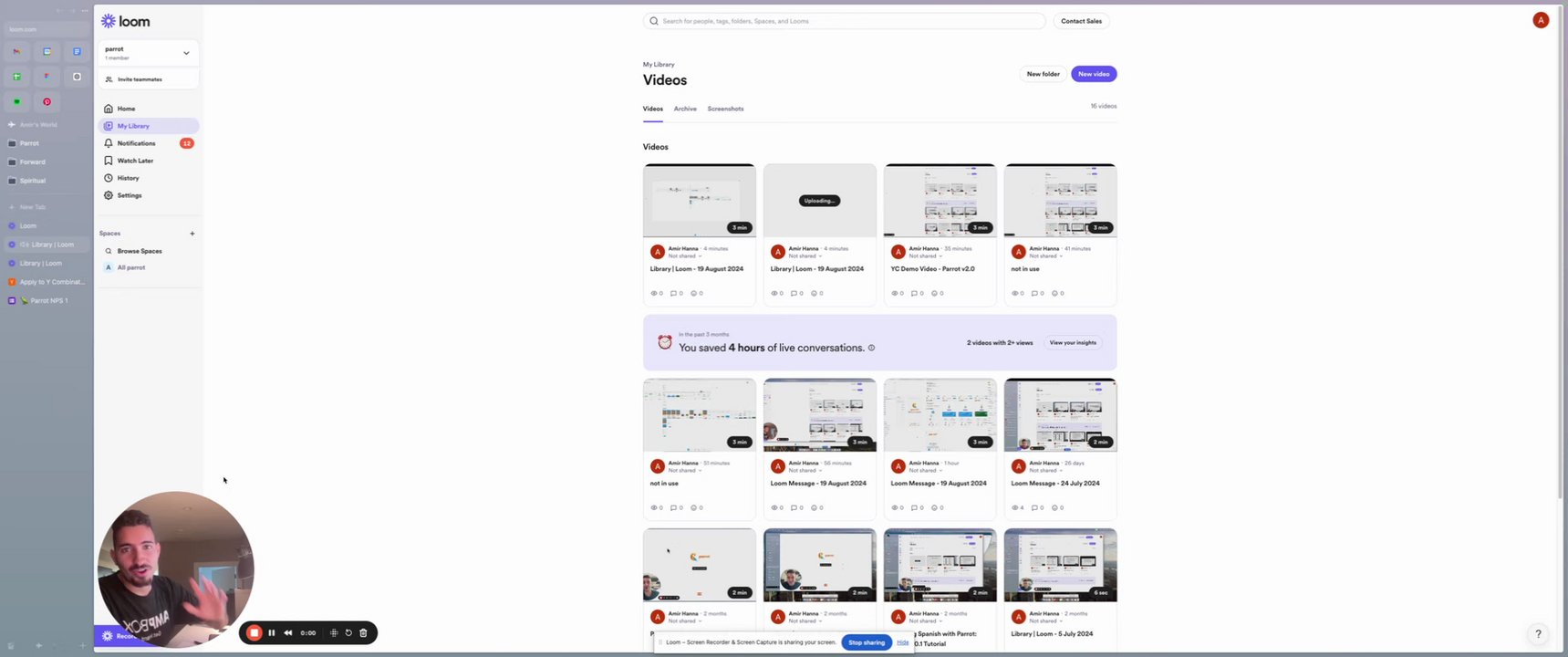This screenshot has height=657, width=1568.
Task: Expand Not shared on 24 July 2024 card
Action: tap(1046, 471)
